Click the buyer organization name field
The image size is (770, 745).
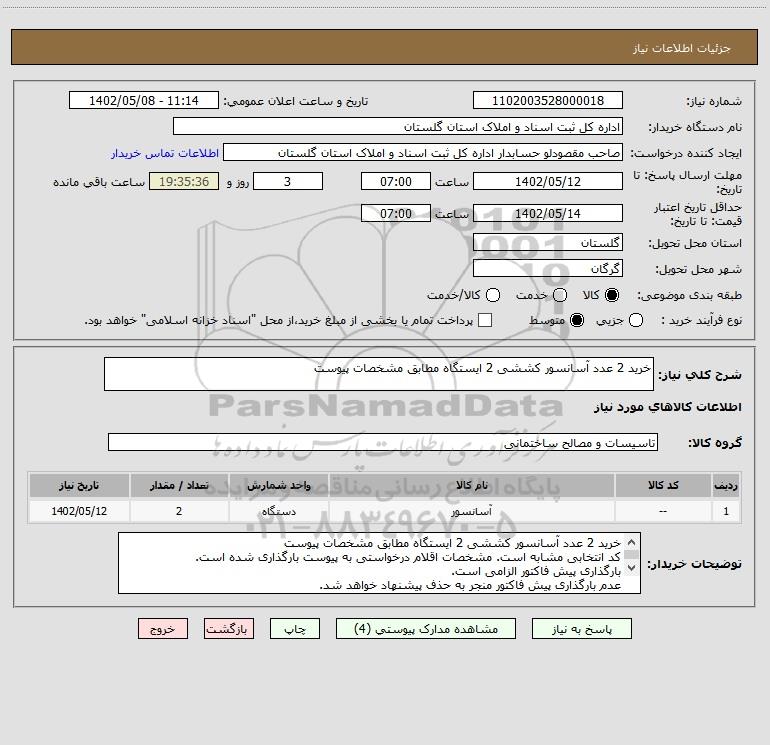tap(398, 127)
